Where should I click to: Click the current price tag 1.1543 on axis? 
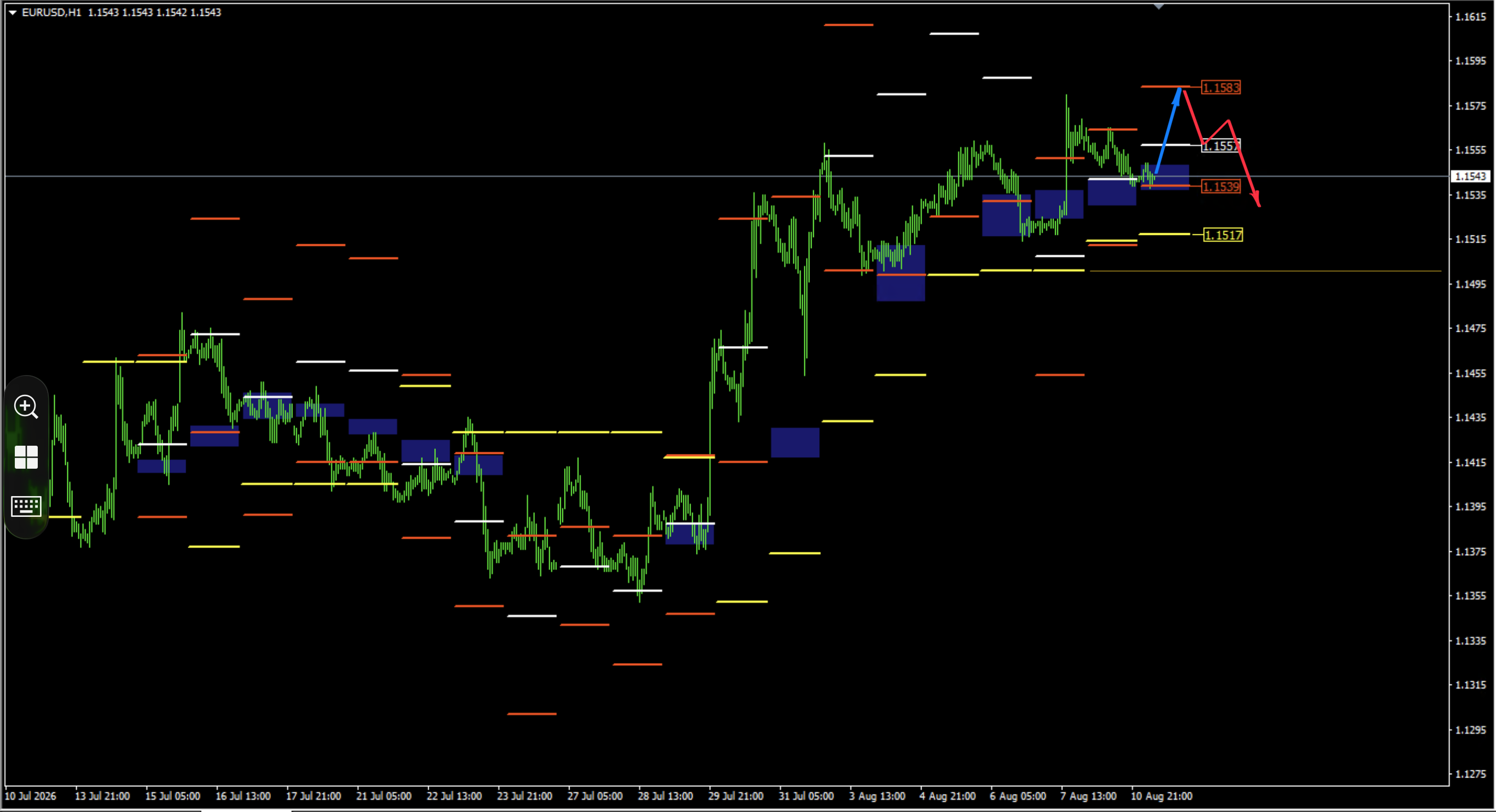pos(1470,176)
